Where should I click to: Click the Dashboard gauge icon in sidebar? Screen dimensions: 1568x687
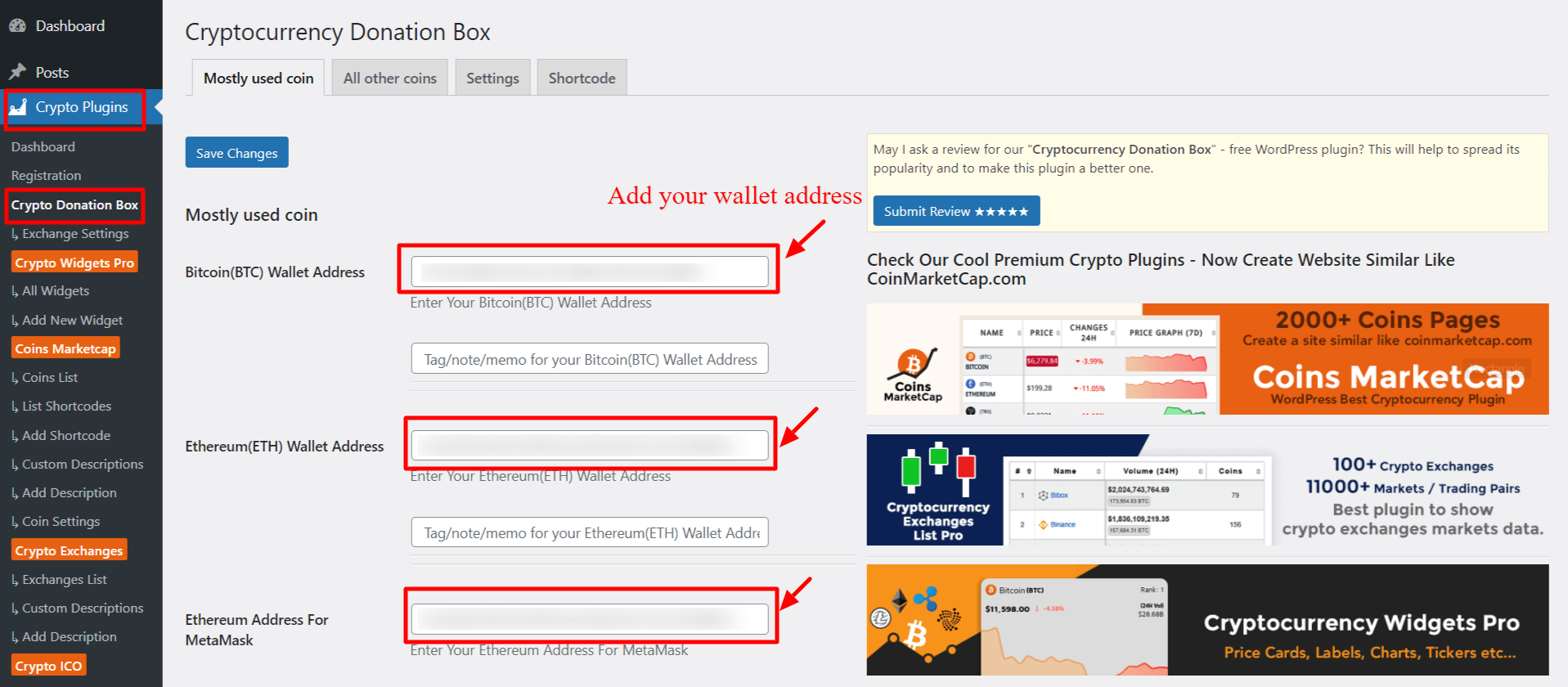(x=17, y=26)
